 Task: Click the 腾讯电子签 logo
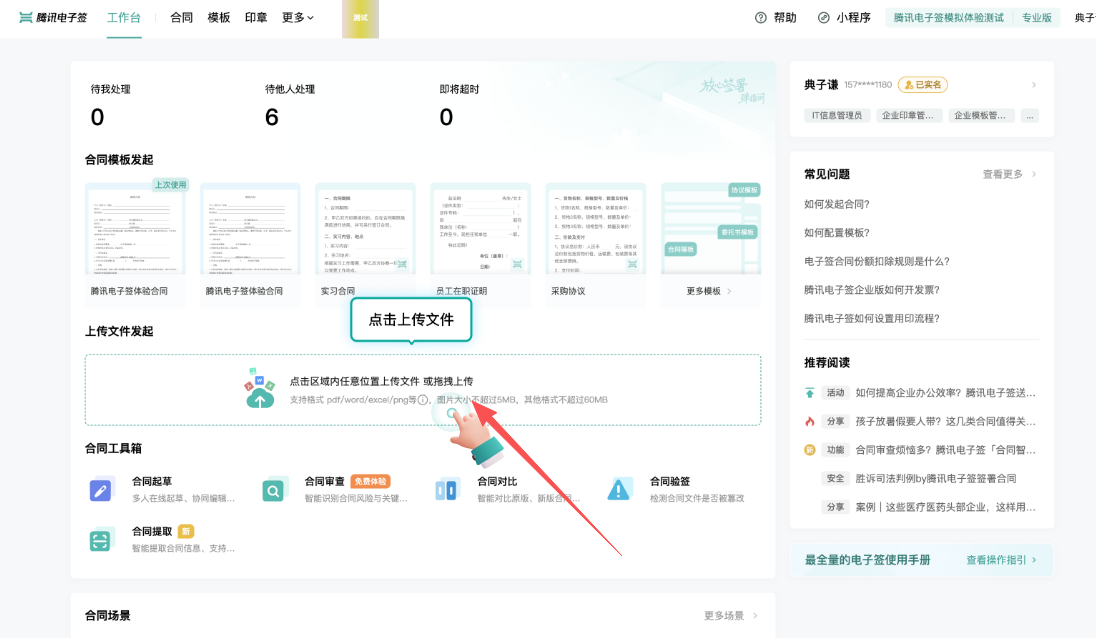(x=52, y=17)
